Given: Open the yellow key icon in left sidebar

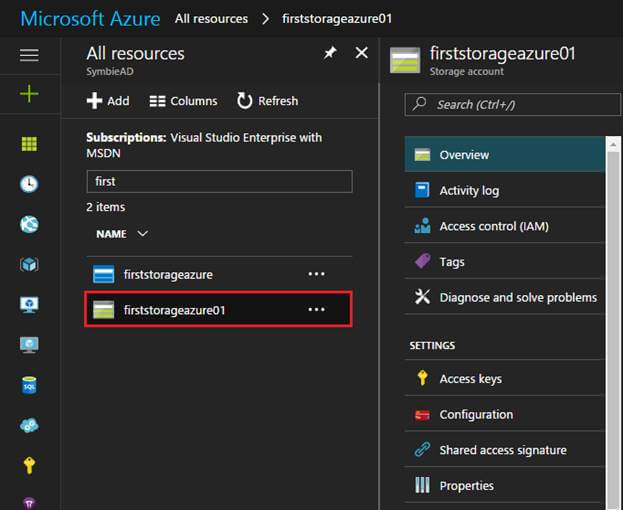Looking at the screenshot, I should [x=29, y=466].
